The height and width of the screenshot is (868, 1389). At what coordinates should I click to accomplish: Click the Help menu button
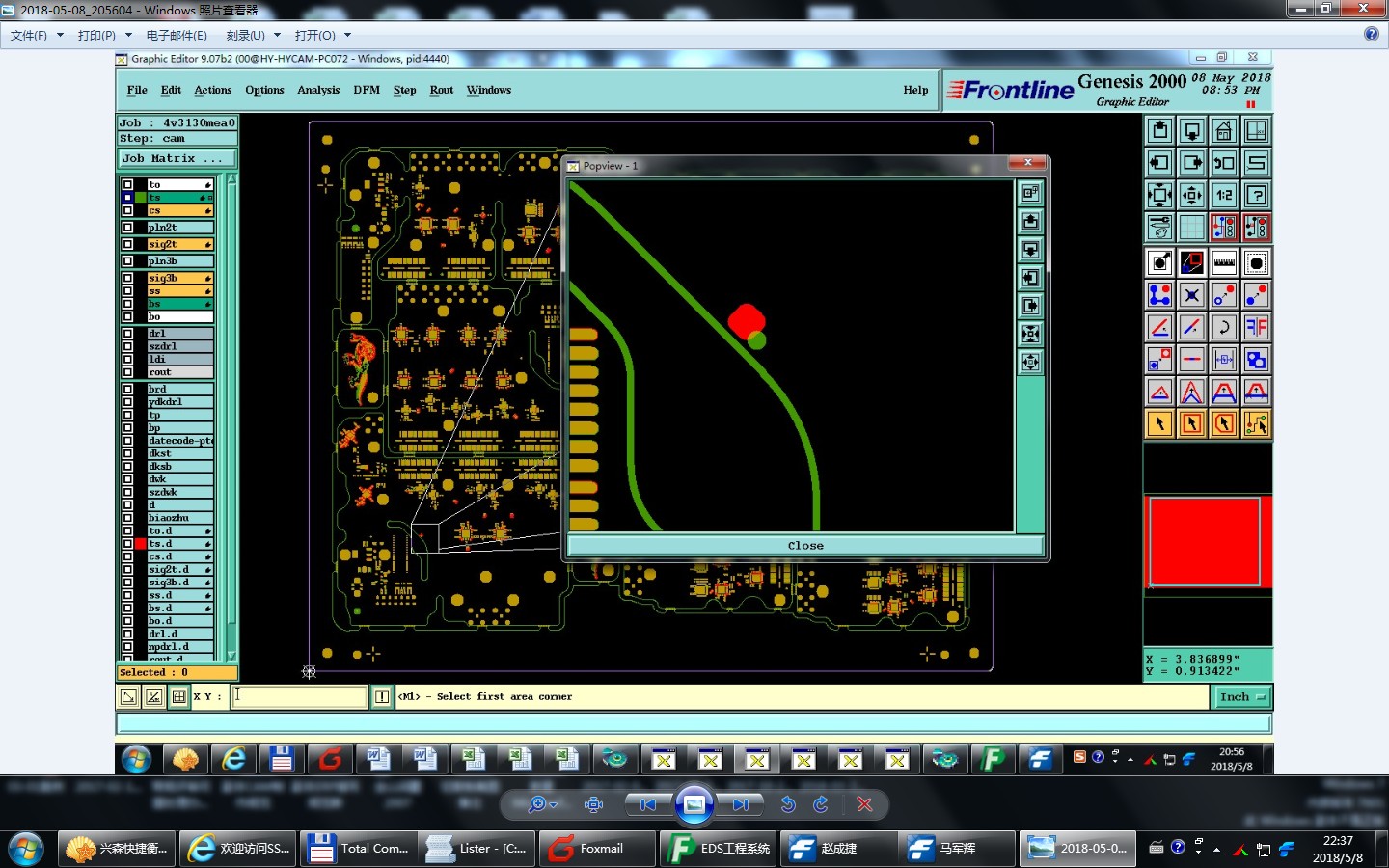point(915,90)
